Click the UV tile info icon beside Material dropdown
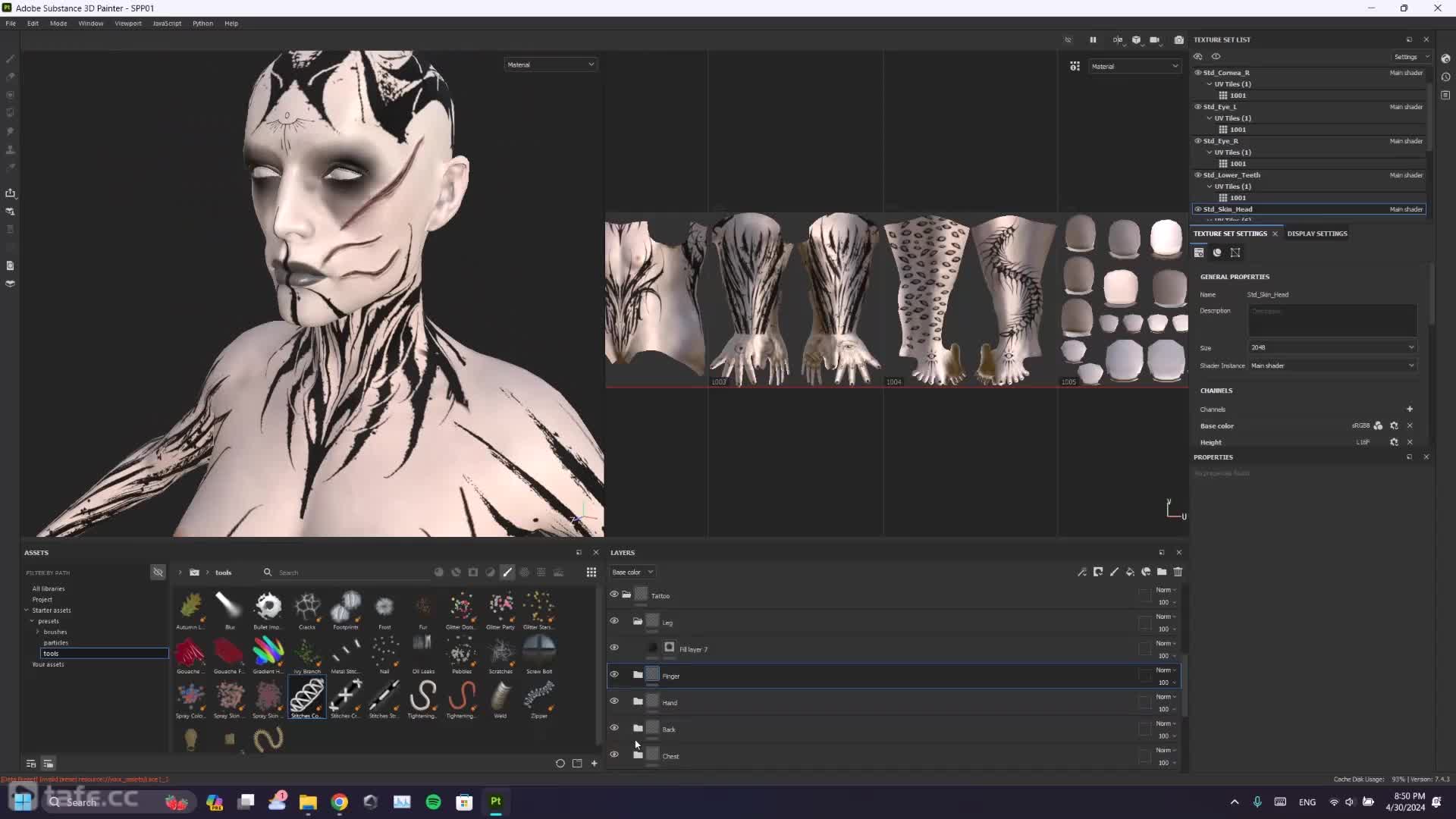The height and width of the screenshot is (819, 1456). click(1075, 66)
